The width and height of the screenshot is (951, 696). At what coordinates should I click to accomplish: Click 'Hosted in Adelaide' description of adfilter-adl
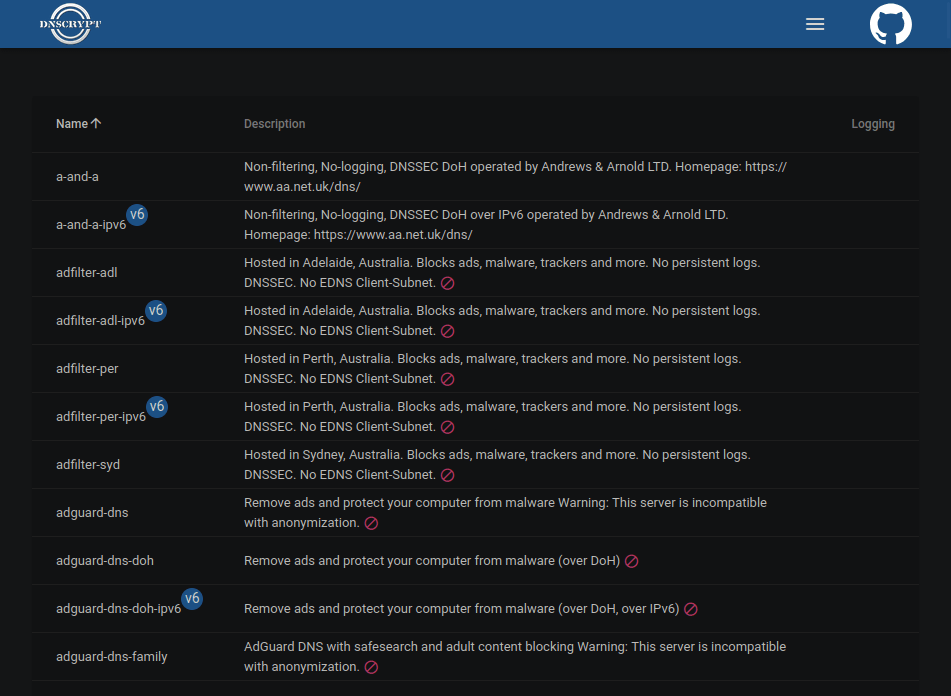click(502, 272)
